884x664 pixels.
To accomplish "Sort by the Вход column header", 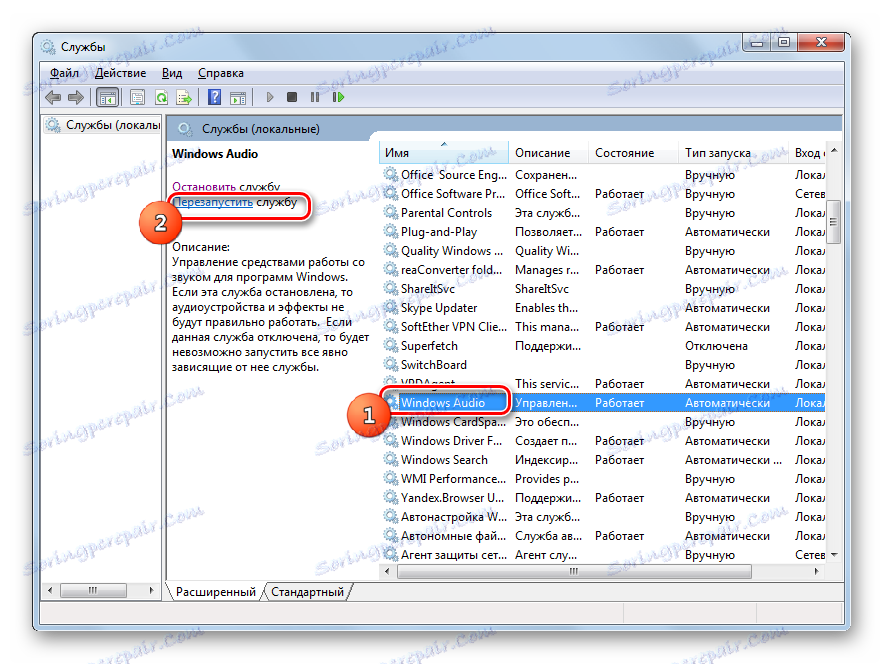I will coord(808,153).
